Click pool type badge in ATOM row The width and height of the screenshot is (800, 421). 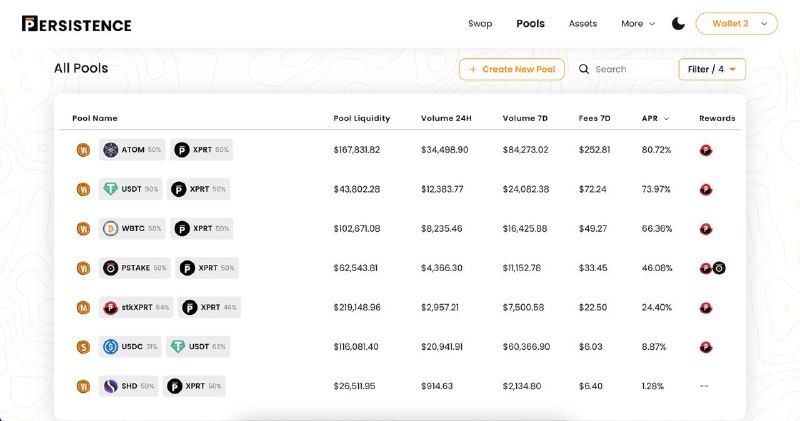pos(83,150)
